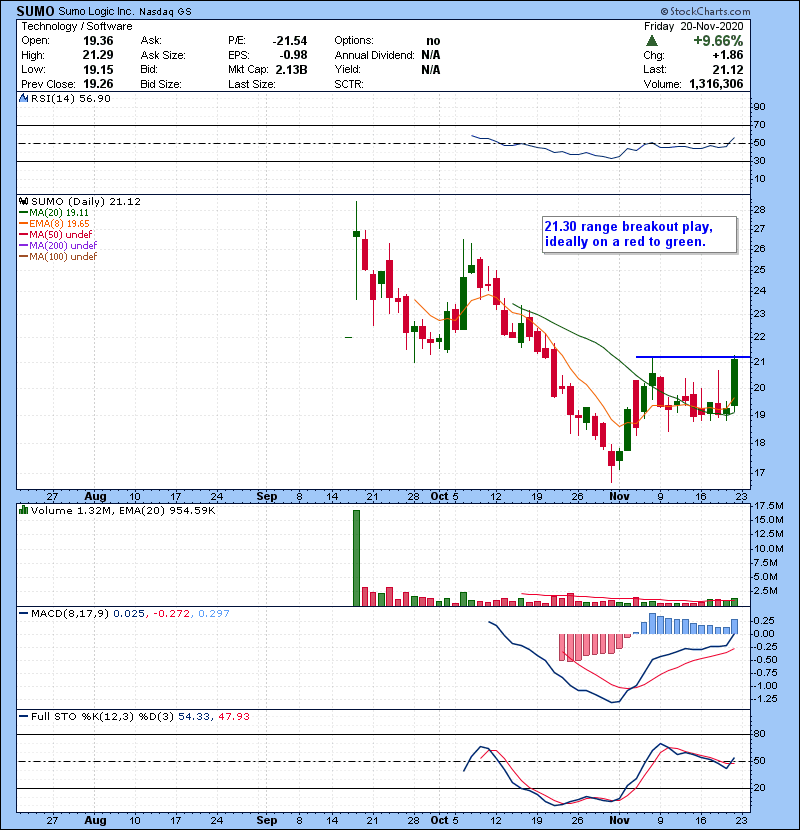Click the Technology / Software sector text

(77, 26)
